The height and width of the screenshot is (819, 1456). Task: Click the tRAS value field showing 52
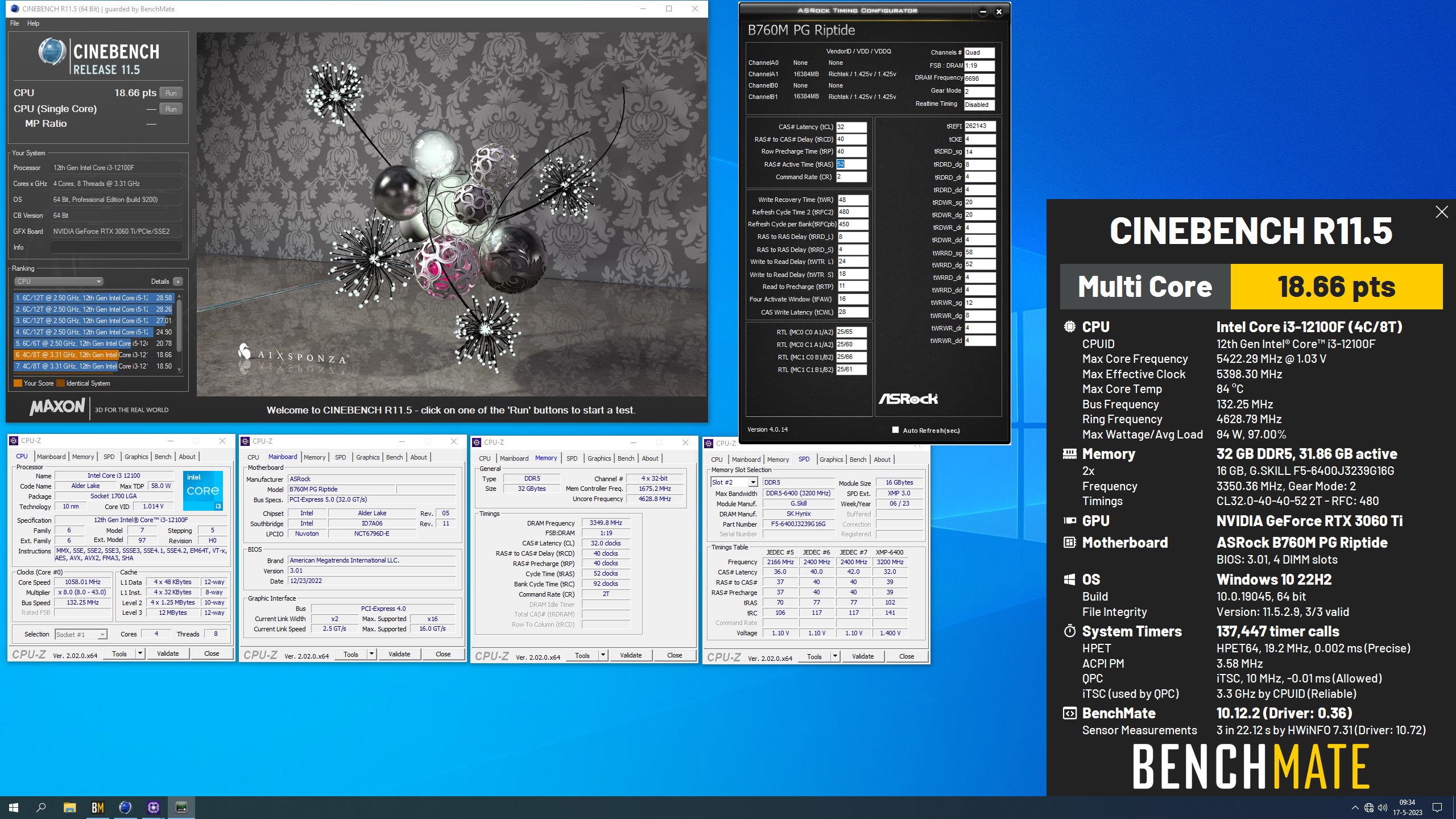(x=851, y=164)
